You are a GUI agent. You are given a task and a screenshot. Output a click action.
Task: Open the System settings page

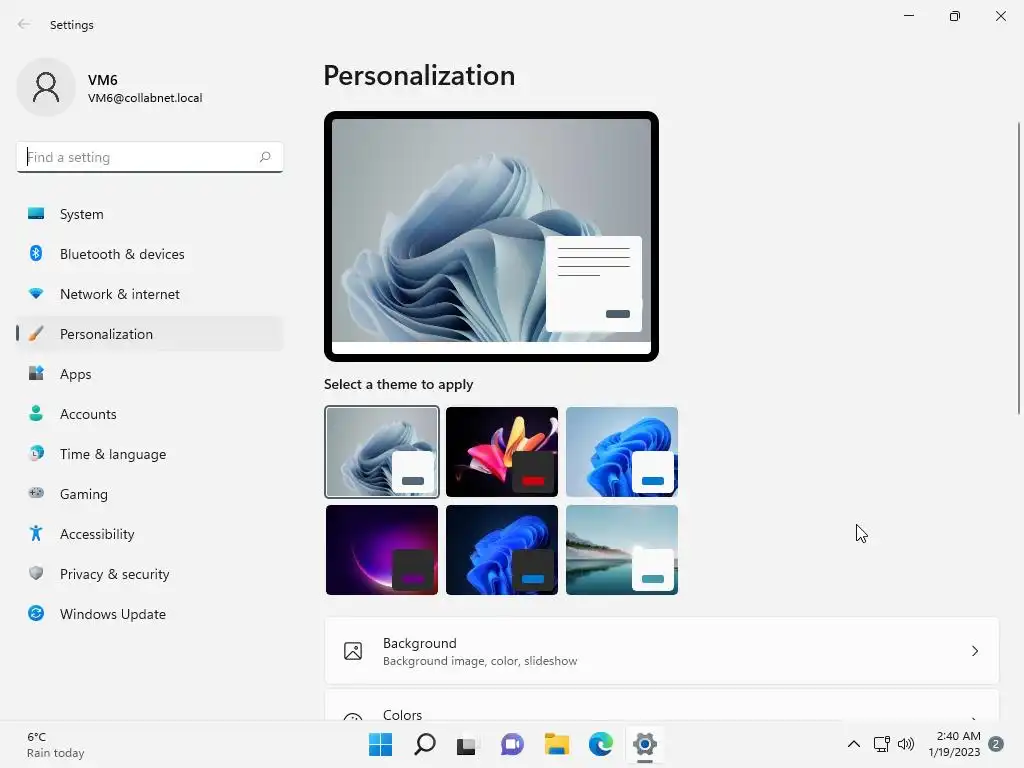150,214
